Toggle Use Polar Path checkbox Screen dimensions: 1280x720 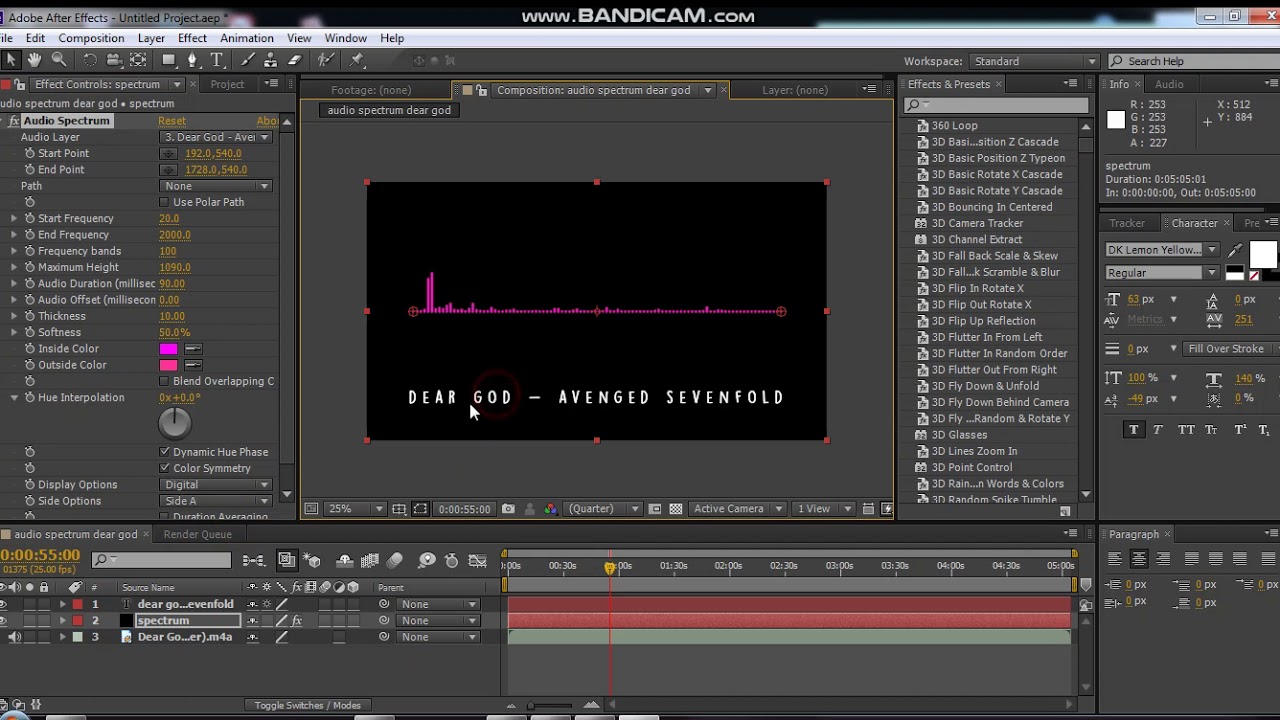pos(165,202)
